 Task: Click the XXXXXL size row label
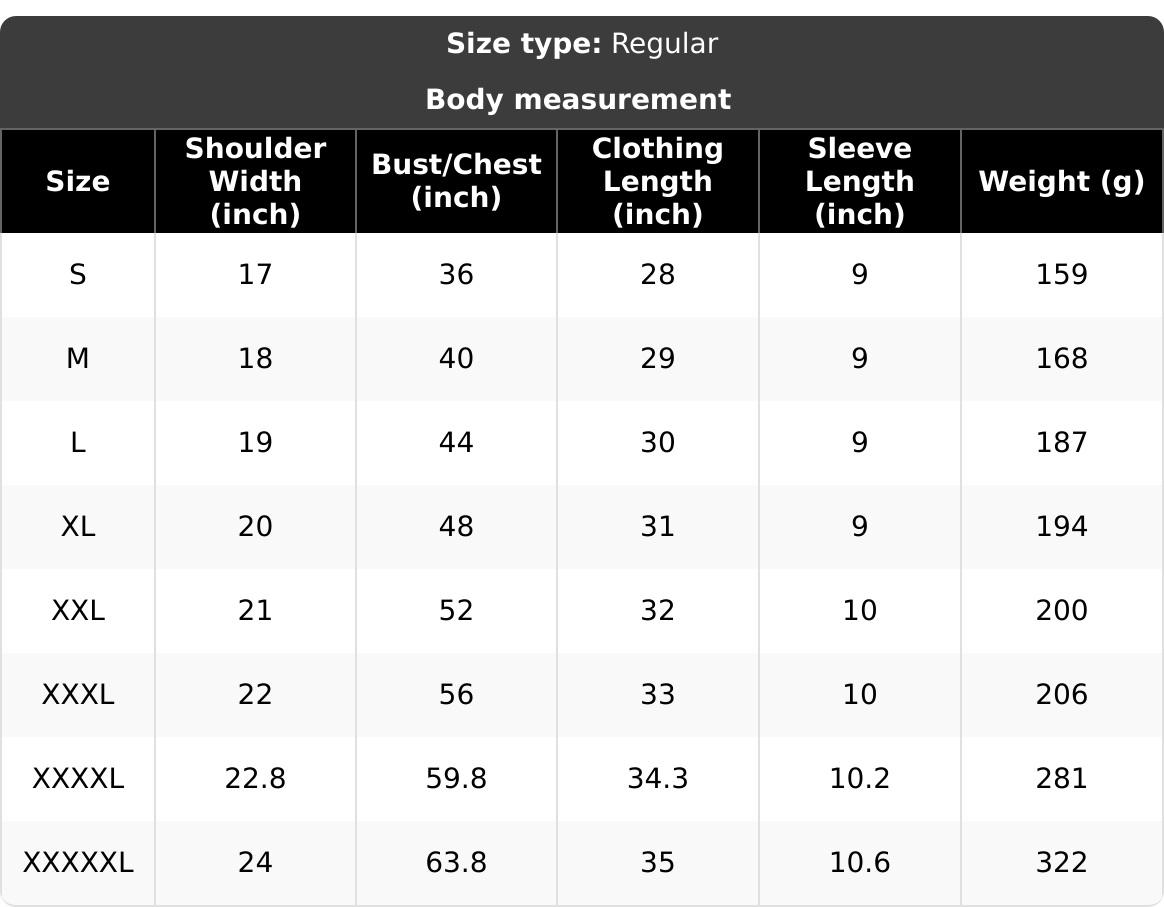coord(78,862)
